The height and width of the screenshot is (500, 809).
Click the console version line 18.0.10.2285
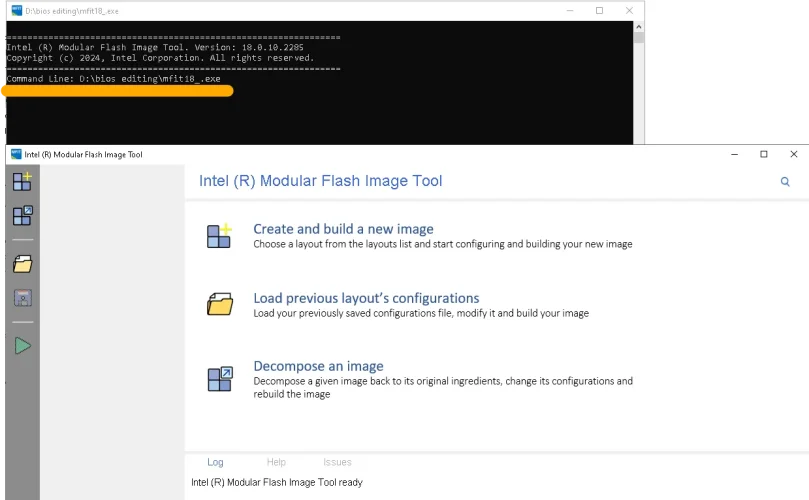coord(155,47)
